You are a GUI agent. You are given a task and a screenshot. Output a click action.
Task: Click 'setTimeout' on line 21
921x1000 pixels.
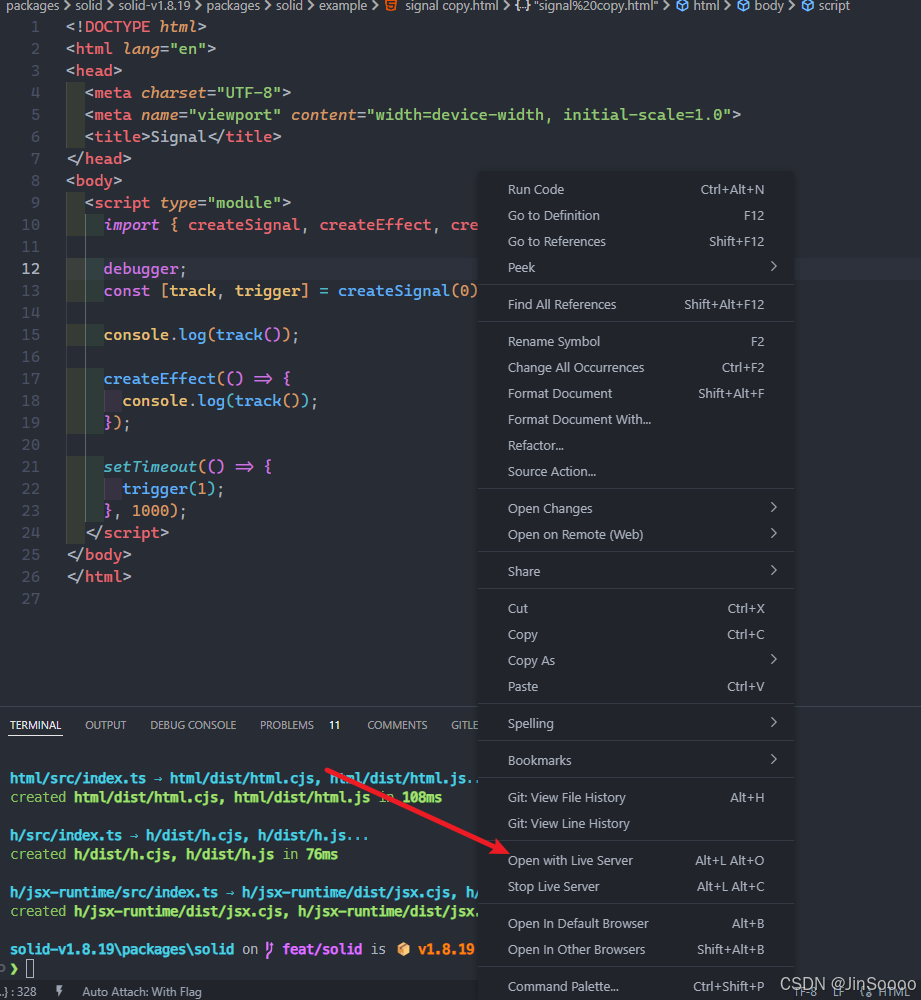pyautogui.click(x=151, y=467)
